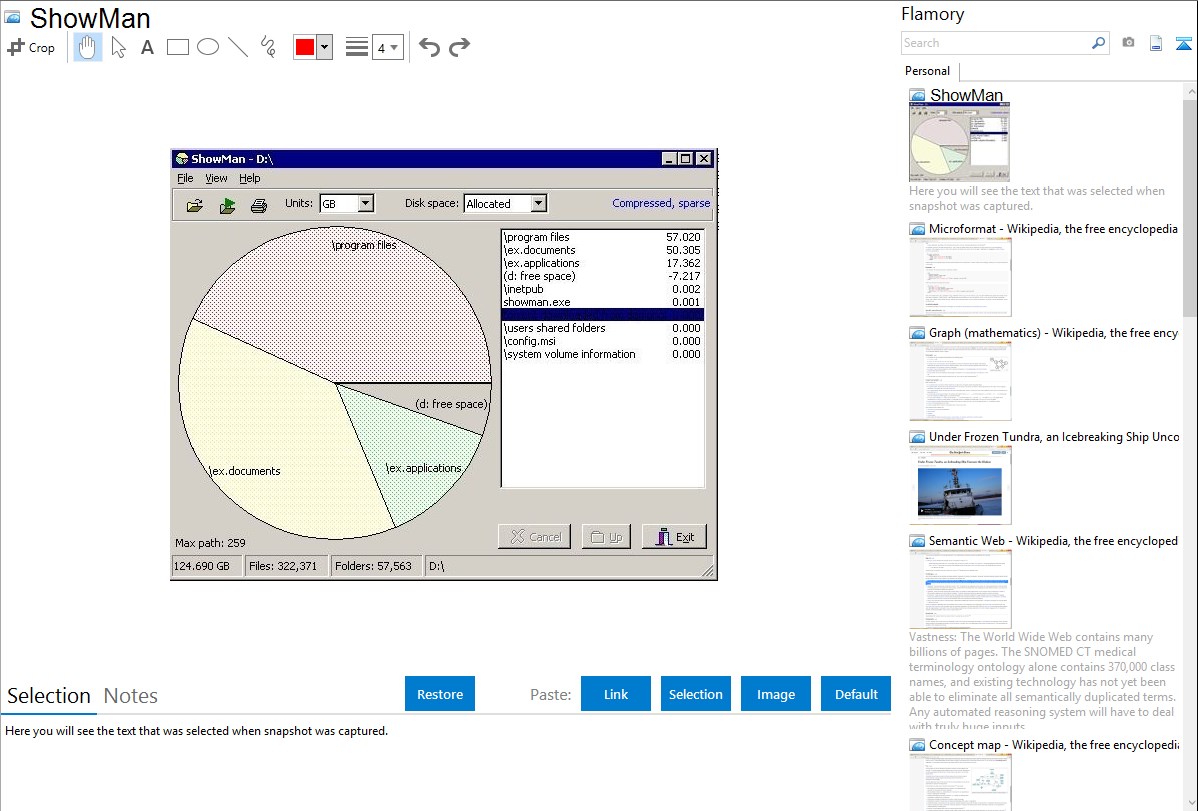Redo the last annotation
This screenshot has width=1198, height=811.
(x=459, y=47)
